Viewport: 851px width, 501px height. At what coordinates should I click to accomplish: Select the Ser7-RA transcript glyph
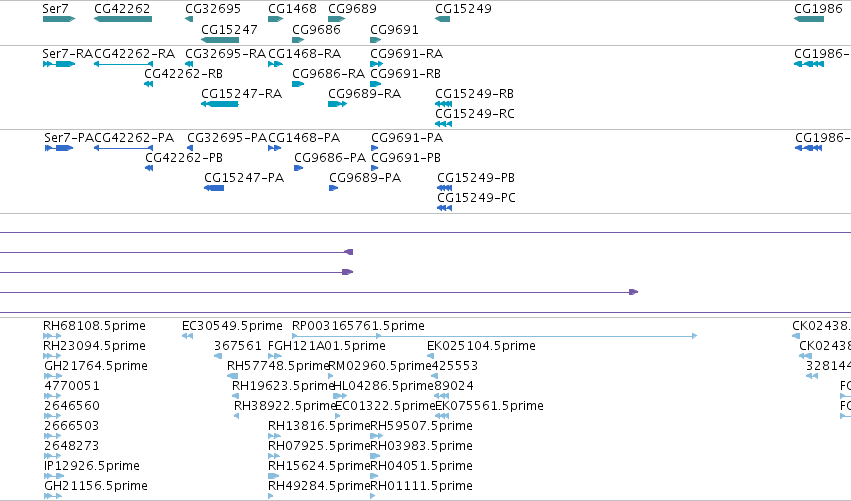59,64
